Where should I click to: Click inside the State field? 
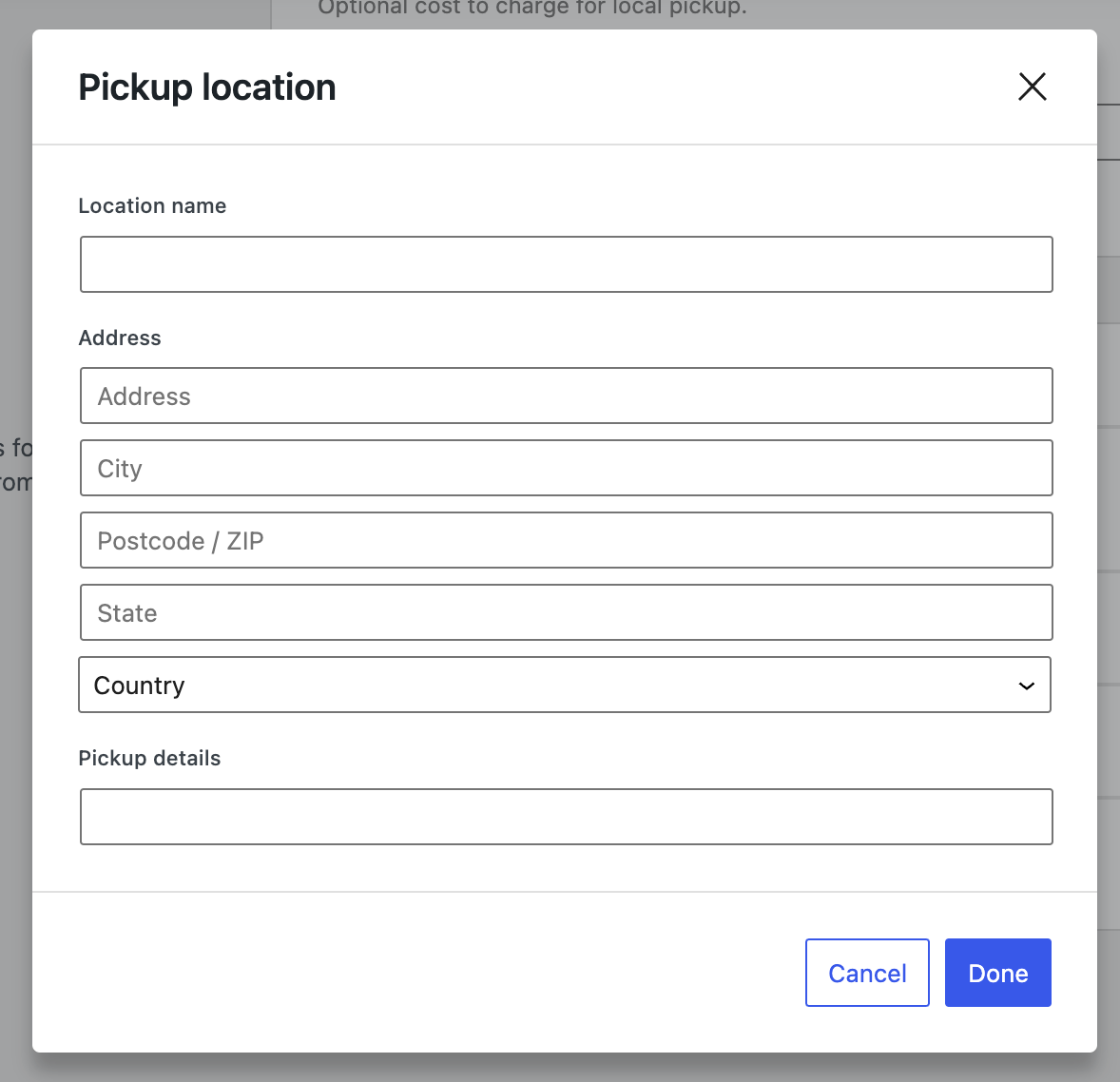565,612
